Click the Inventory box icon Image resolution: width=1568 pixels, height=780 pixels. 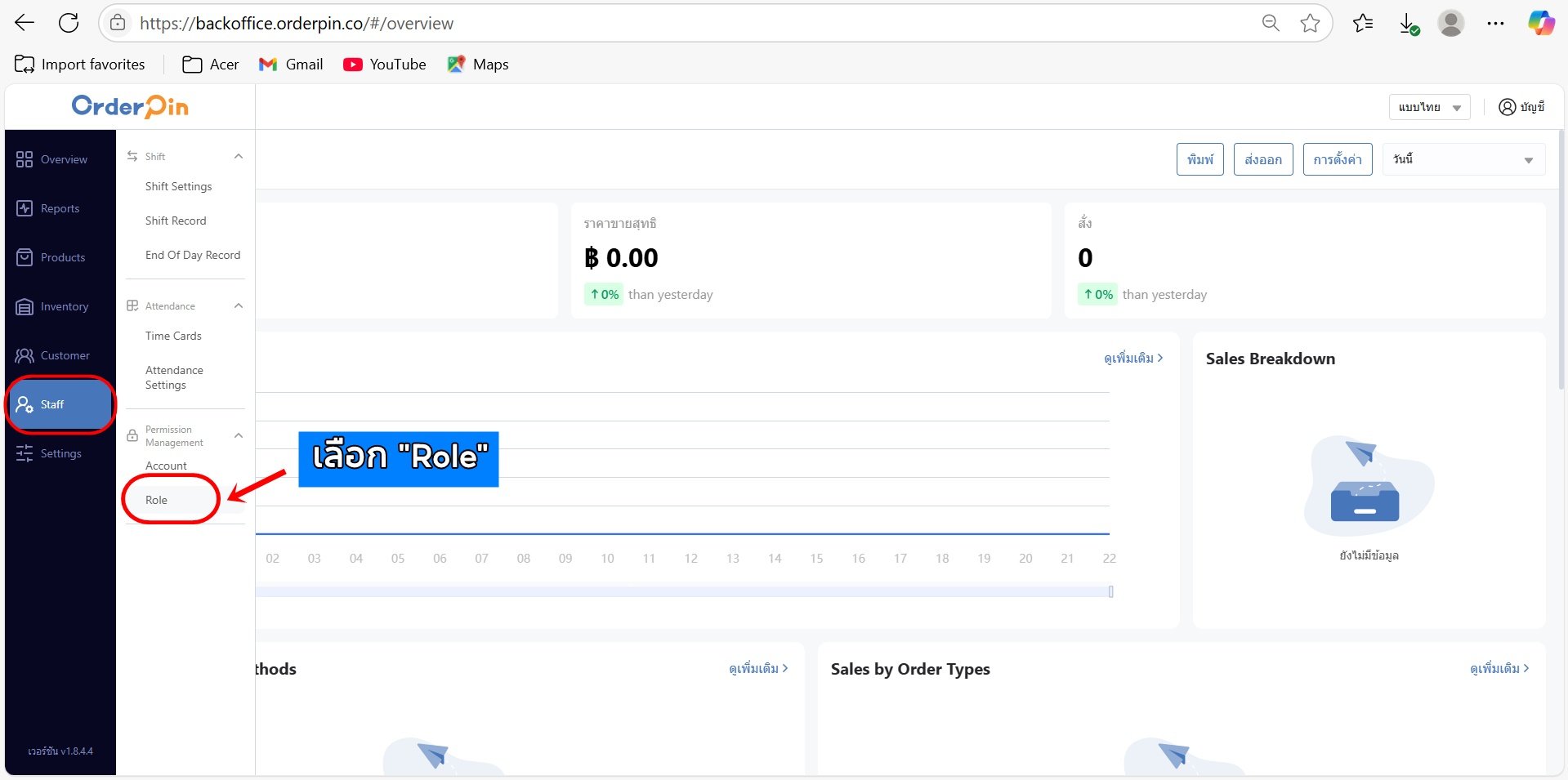click(25, 306)
